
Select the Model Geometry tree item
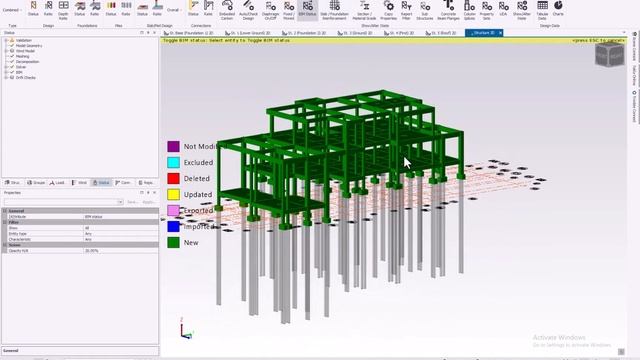(29, 46)
